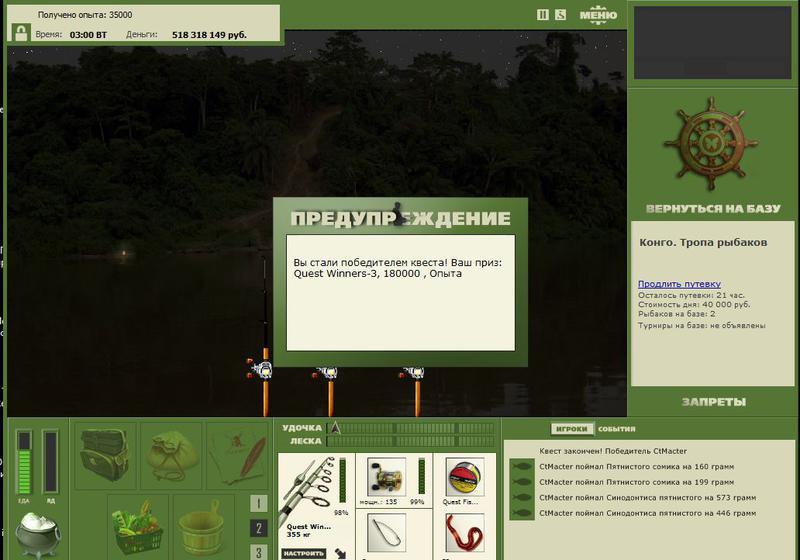
Task: Click 'Рыбаков на базе: 2' line
Action: [x=677, y=314]
